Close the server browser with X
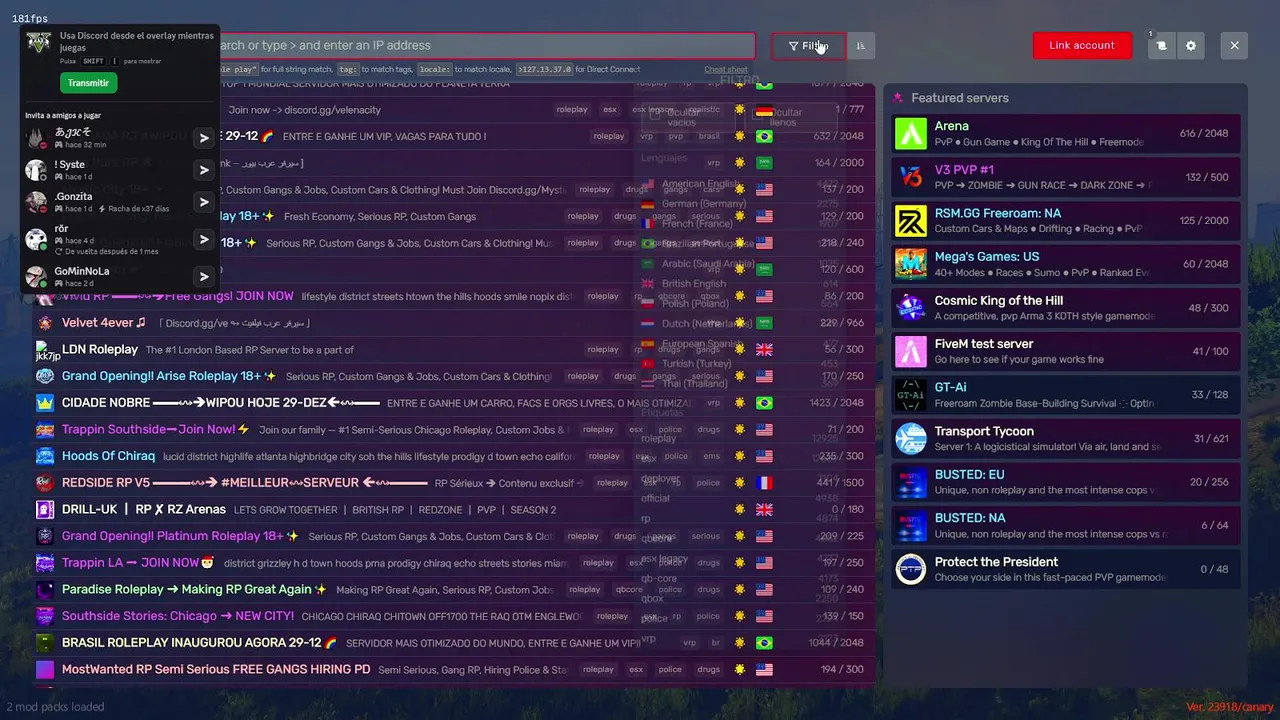The height and width of the screenshot is (720, 1280). click(x=1234, y=45)
